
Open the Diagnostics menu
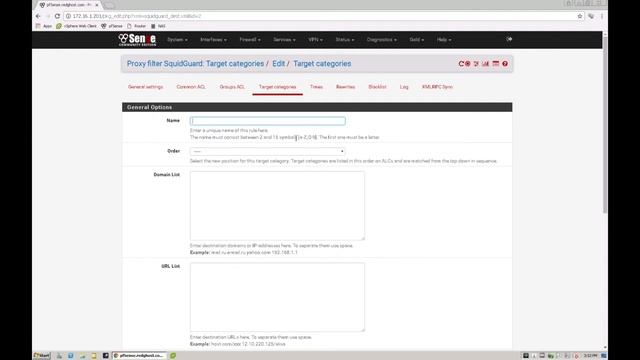click(381, 40)
